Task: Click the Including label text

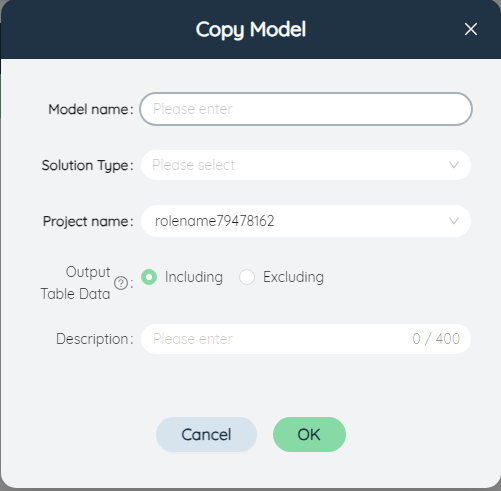Action: pyautogui.click(x=194, y=277)
